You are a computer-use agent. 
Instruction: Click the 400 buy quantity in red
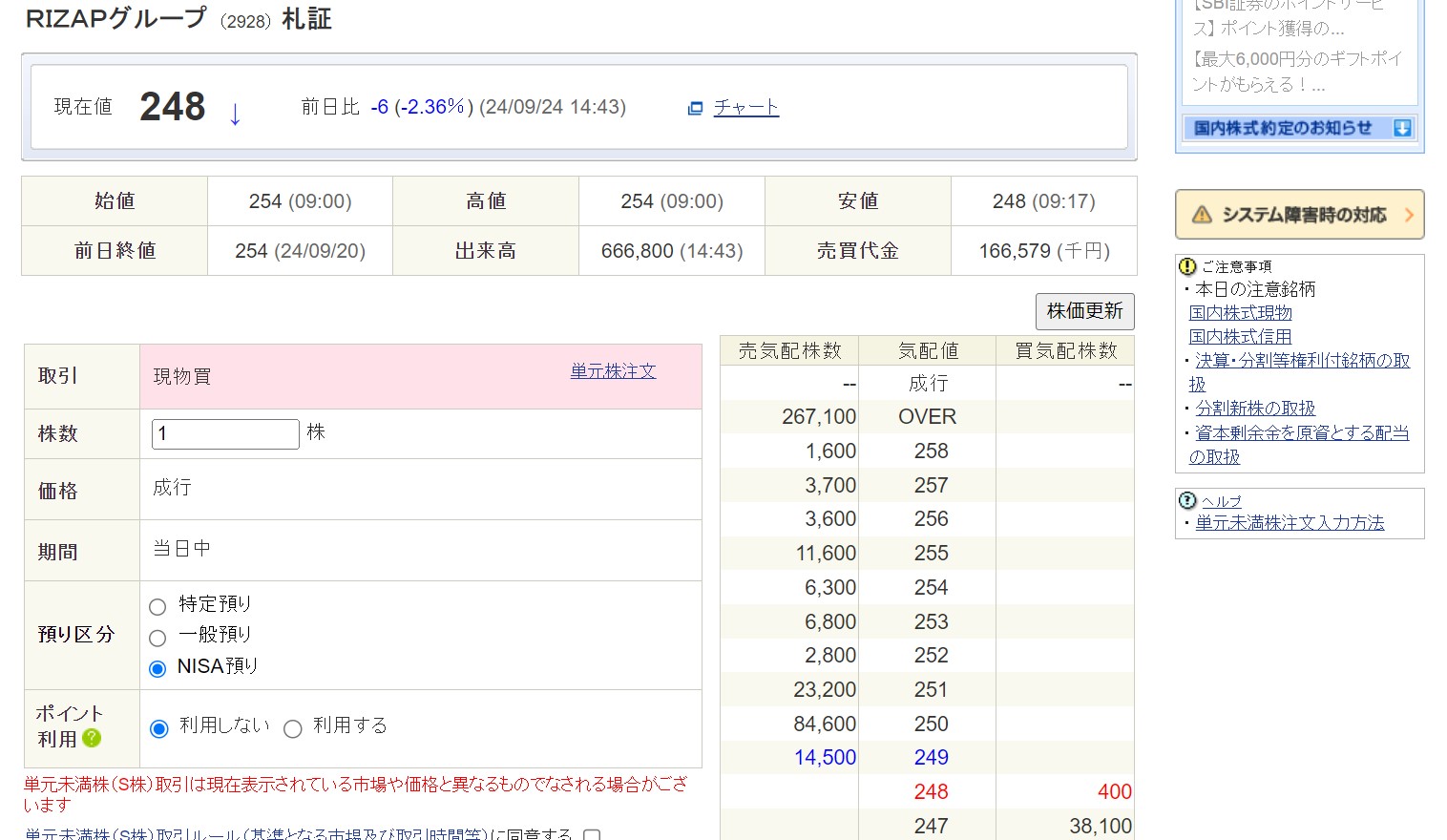tap(1115, 792)
